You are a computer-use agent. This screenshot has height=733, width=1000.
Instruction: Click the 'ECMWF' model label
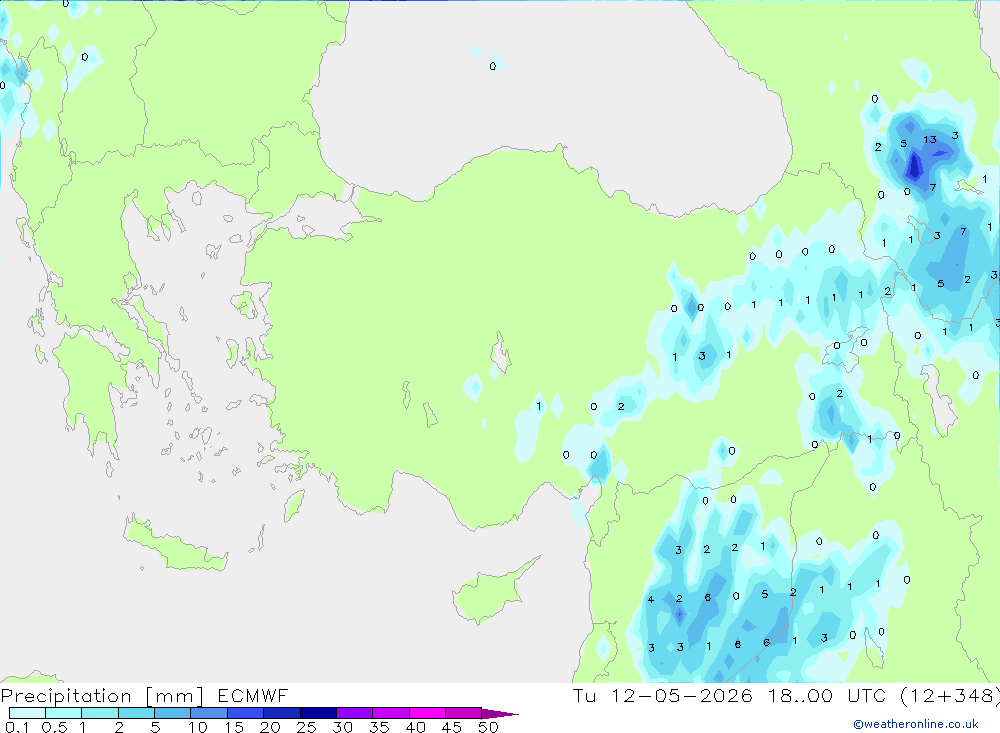coord(253,695)
